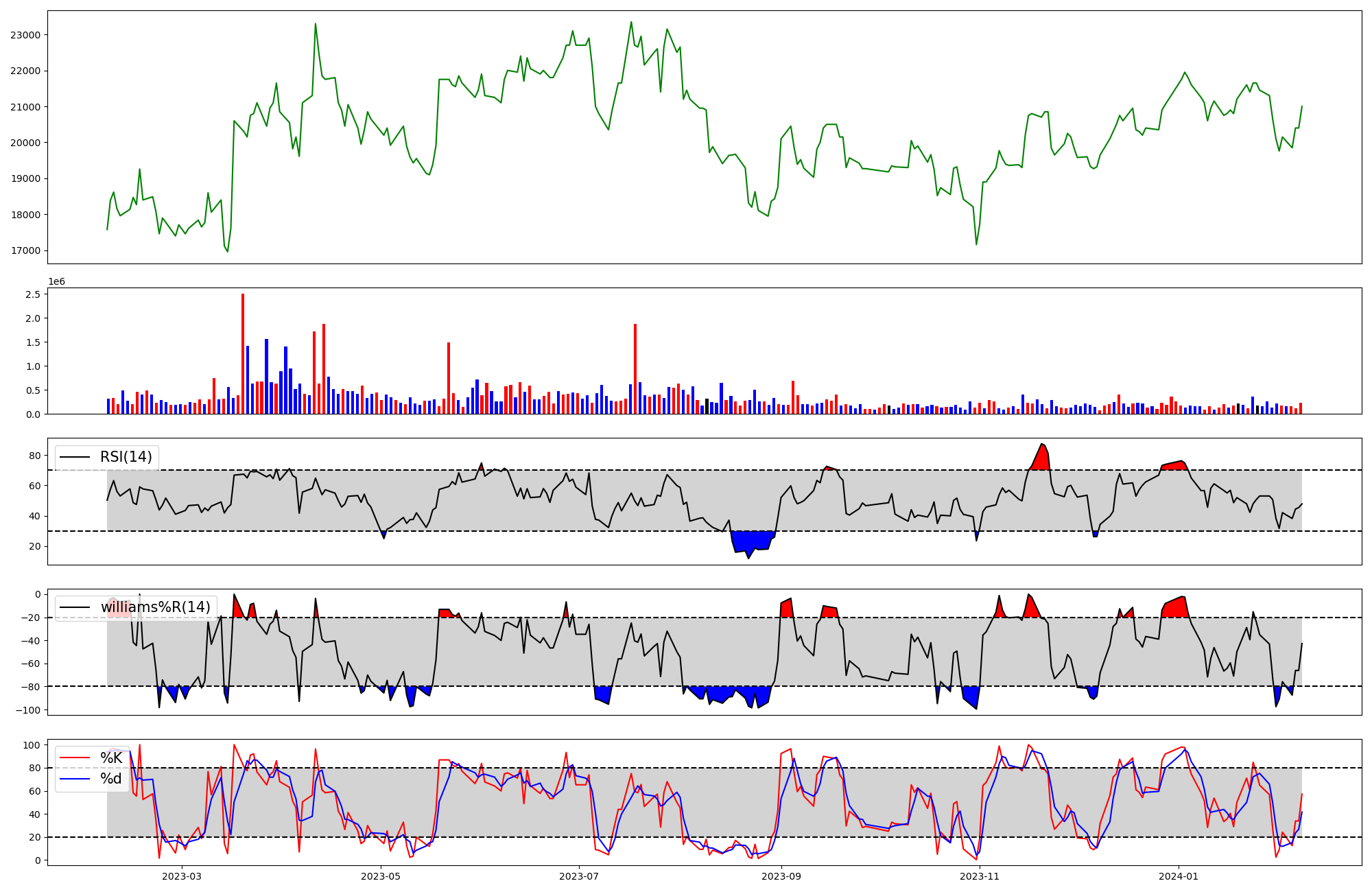The width and height of the screenshot is (1372, 892).
Task: Click the 17000 price axis label
Action: [25, 250]
